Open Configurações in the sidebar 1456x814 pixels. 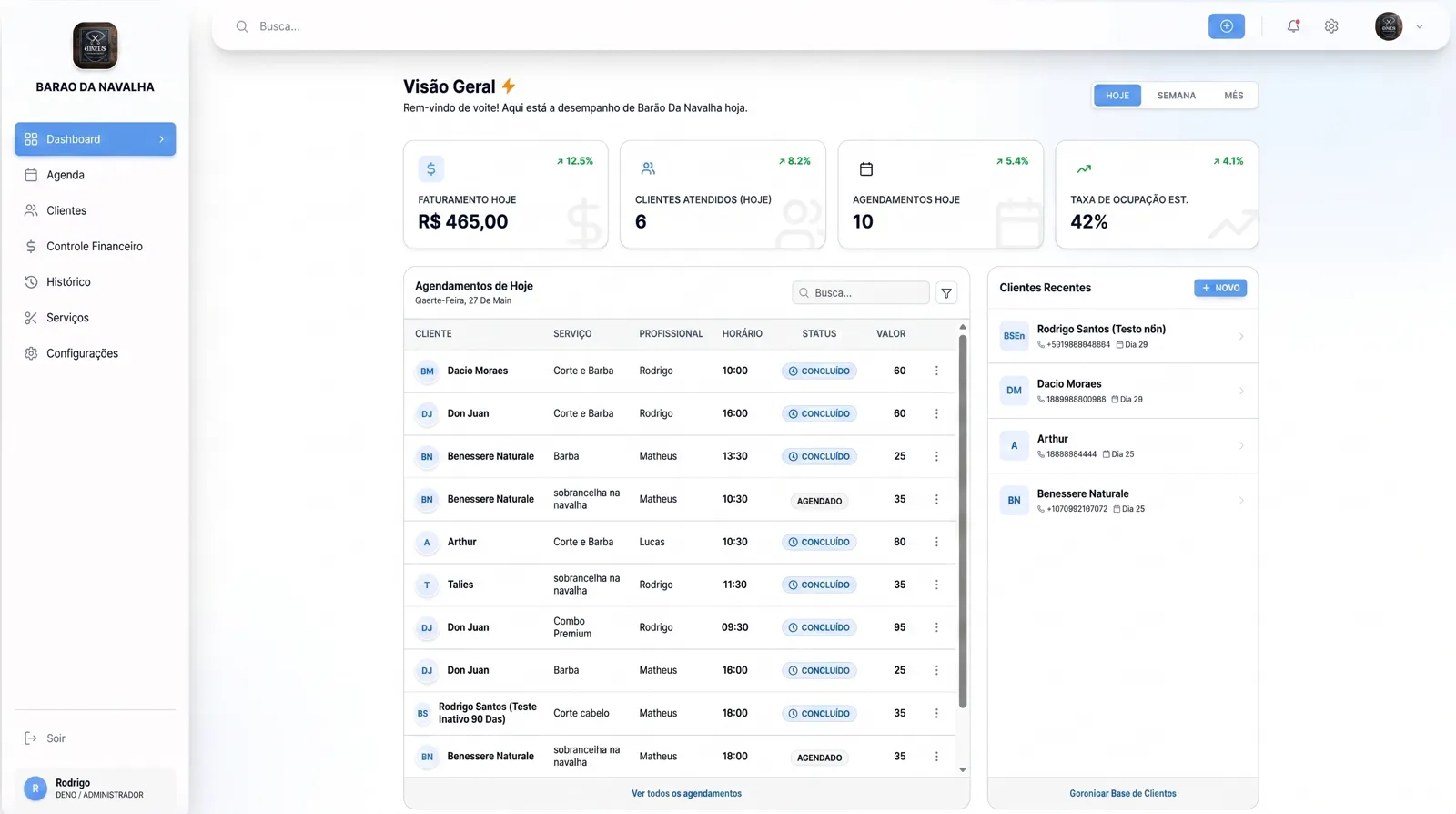click(x=95, y=353)
